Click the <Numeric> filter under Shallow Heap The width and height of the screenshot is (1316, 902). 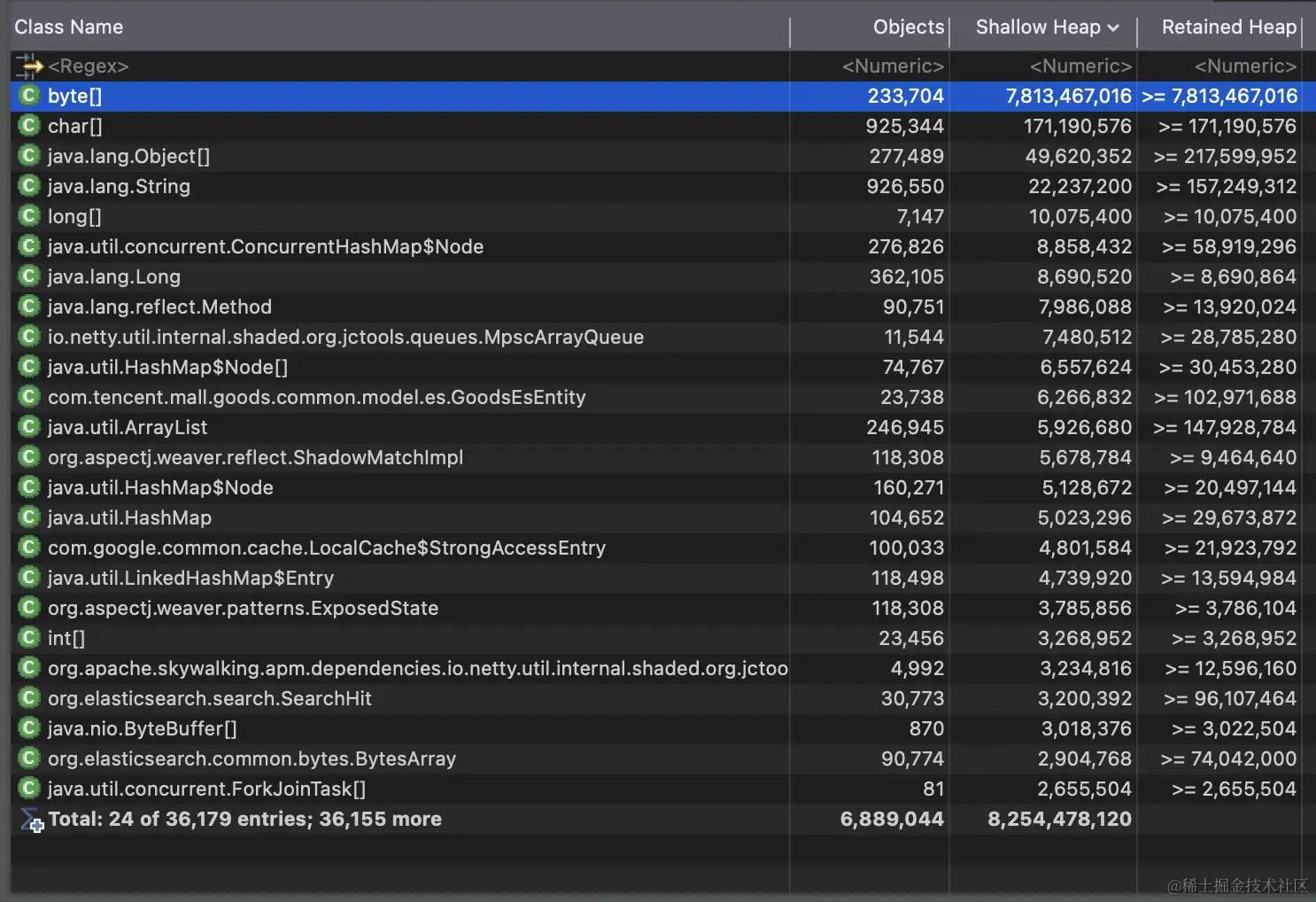pyautogui.click(x=1080, y=66)
